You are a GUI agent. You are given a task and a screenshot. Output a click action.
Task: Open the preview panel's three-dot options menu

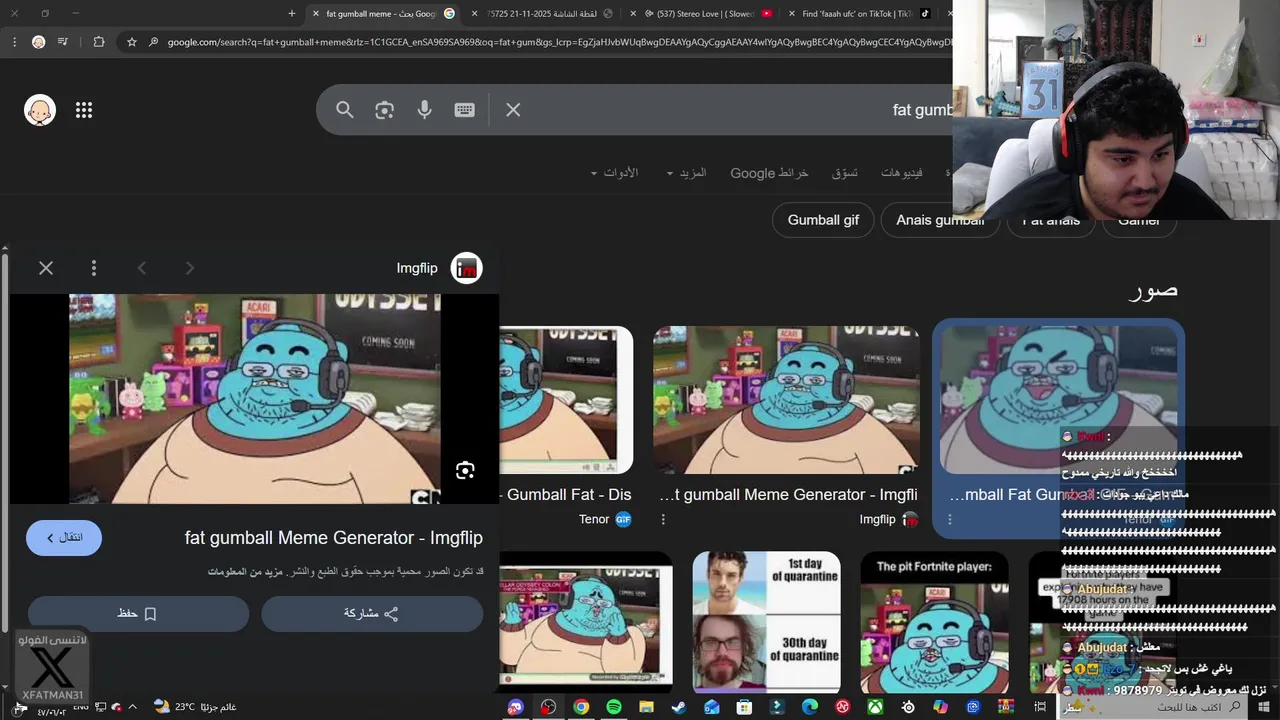click(x=94, y=268)
